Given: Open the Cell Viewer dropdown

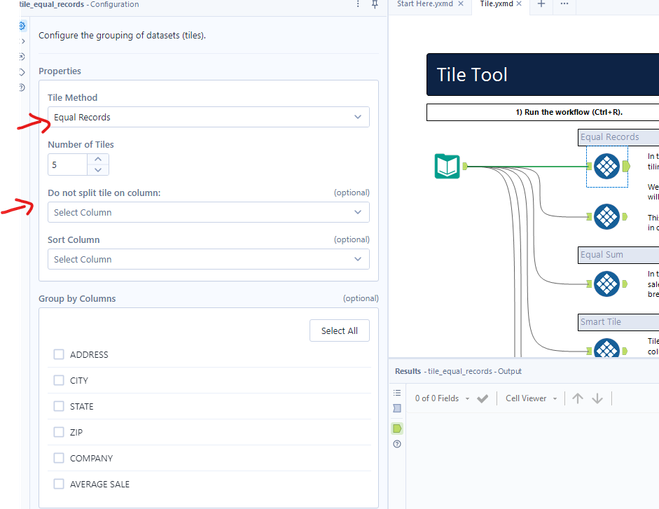Looking at the screenshot, I should 531,398.
